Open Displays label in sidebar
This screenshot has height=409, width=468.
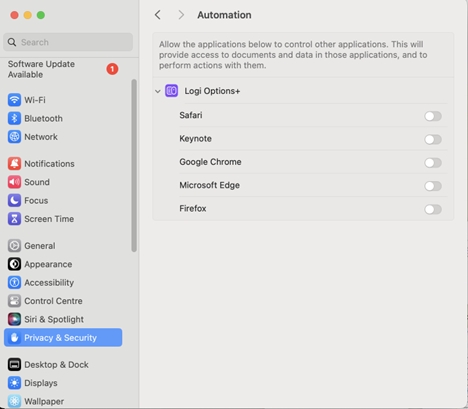click(41, 383)
